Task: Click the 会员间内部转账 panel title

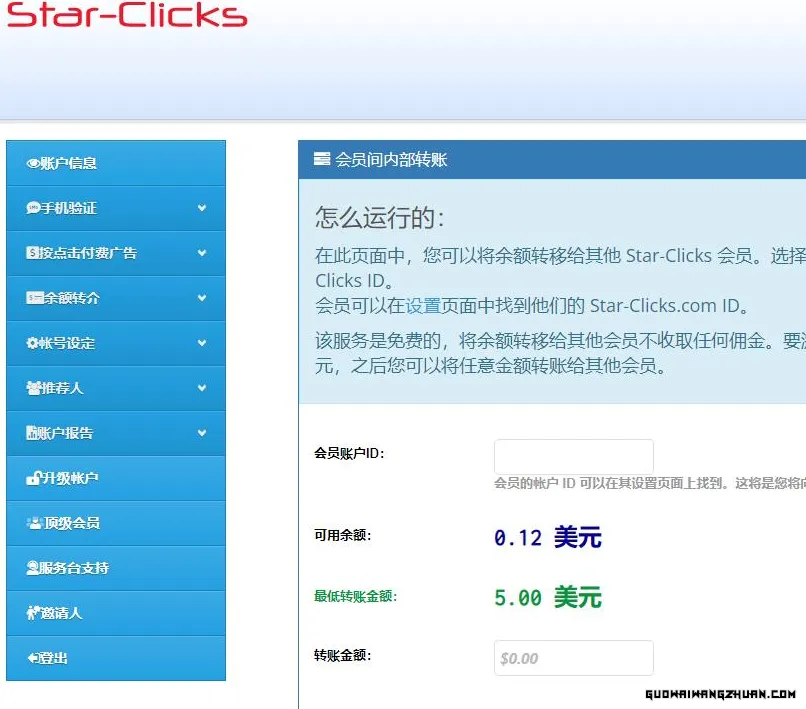Action: tap(391, 159)
